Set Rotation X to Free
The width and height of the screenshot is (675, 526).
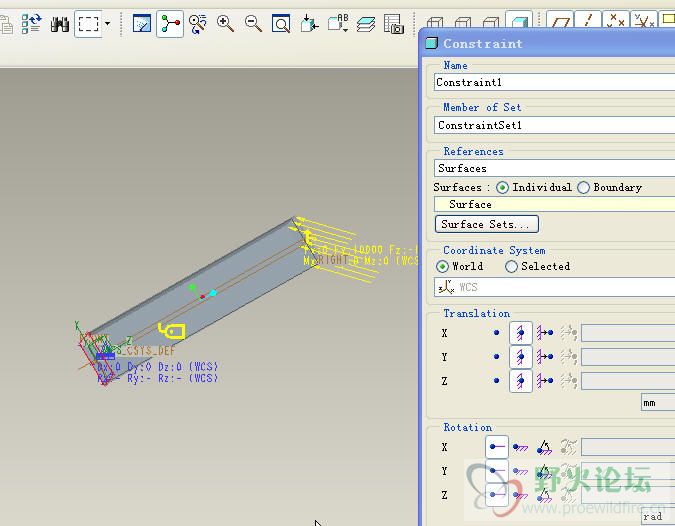(496, 447)
